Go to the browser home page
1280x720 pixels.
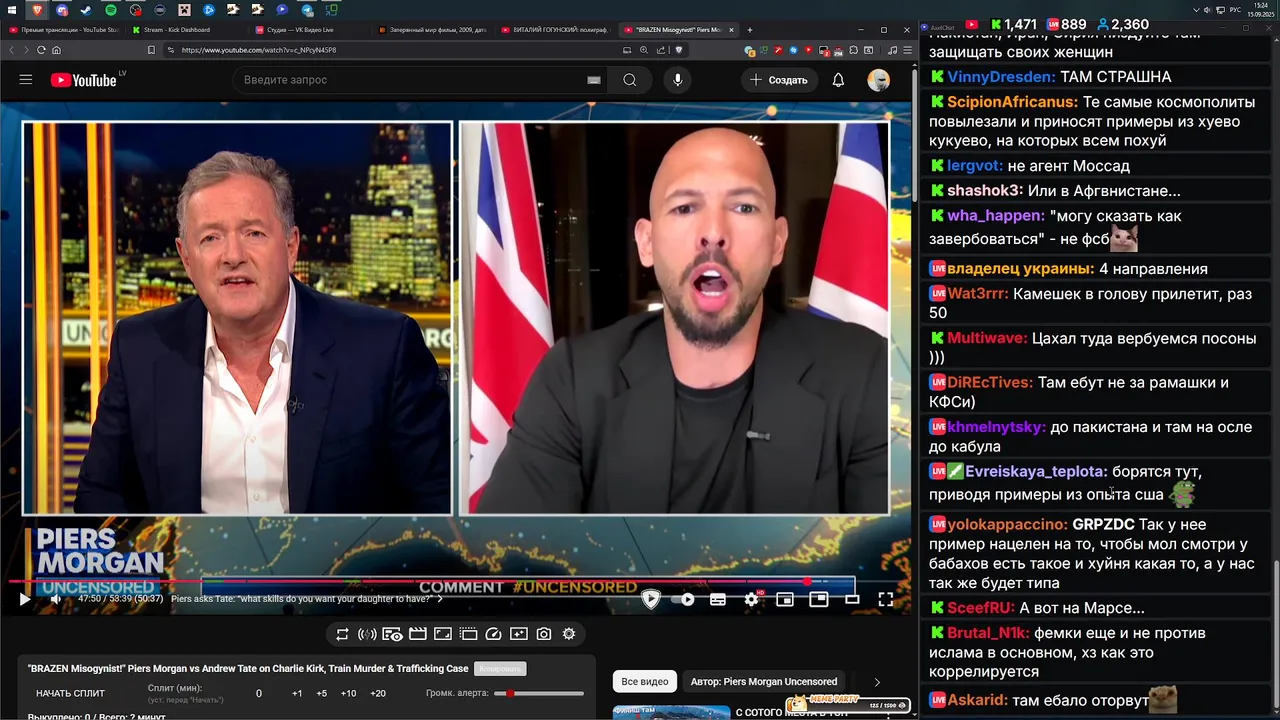tap(57, 50)
